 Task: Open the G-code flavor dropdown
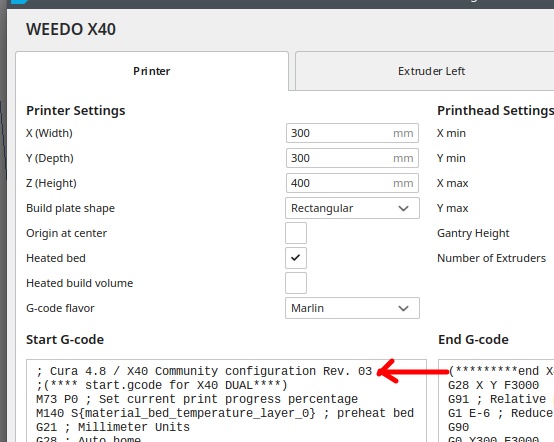352,308
